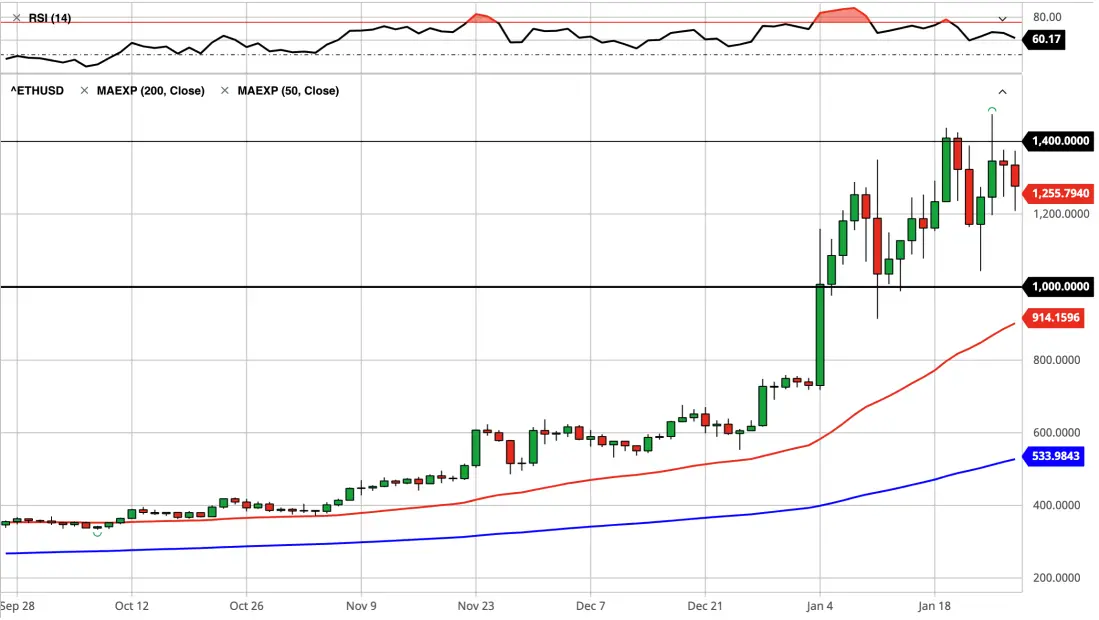Click the green high marker above the Jan candles

(992, 110)
